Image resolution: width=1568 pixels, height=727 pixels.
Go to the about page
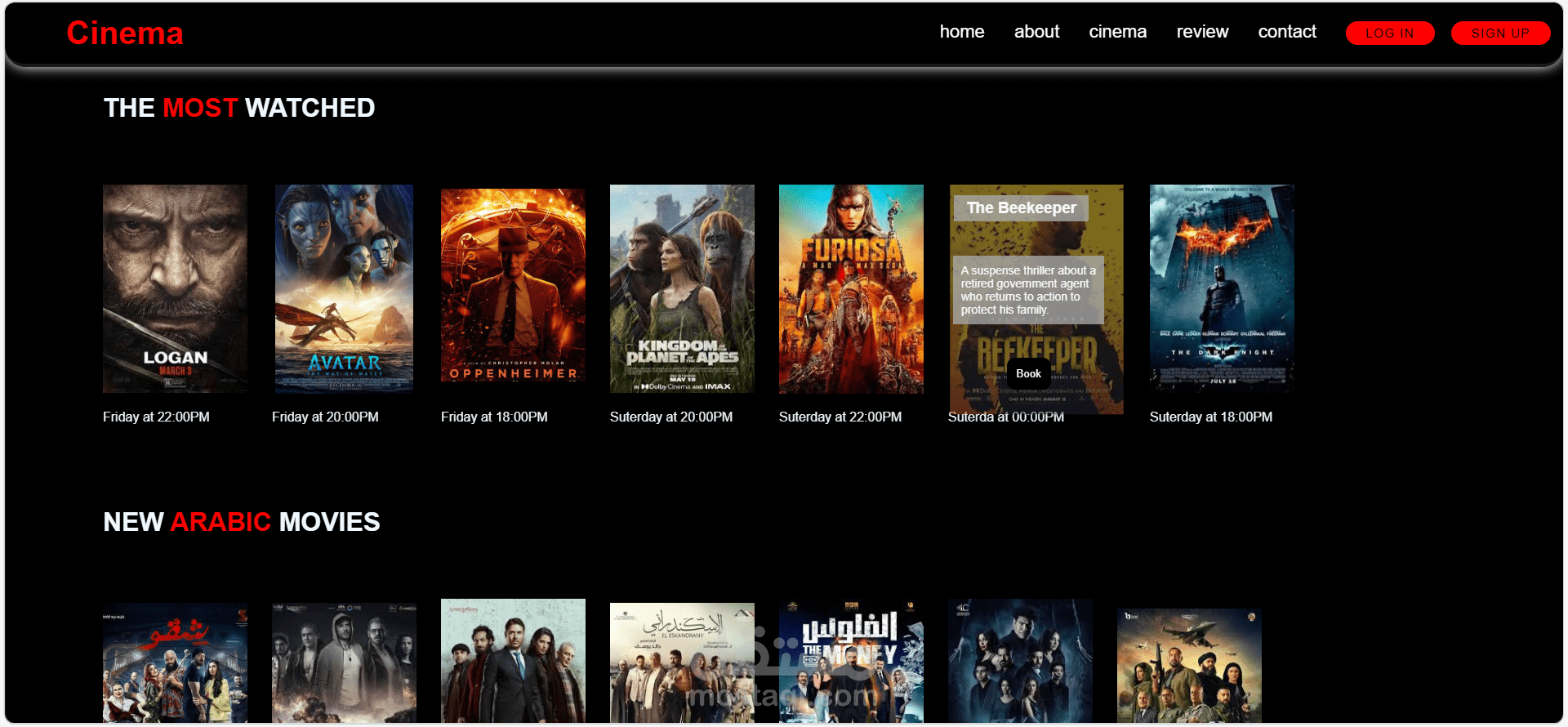[x=1036, y=32]
